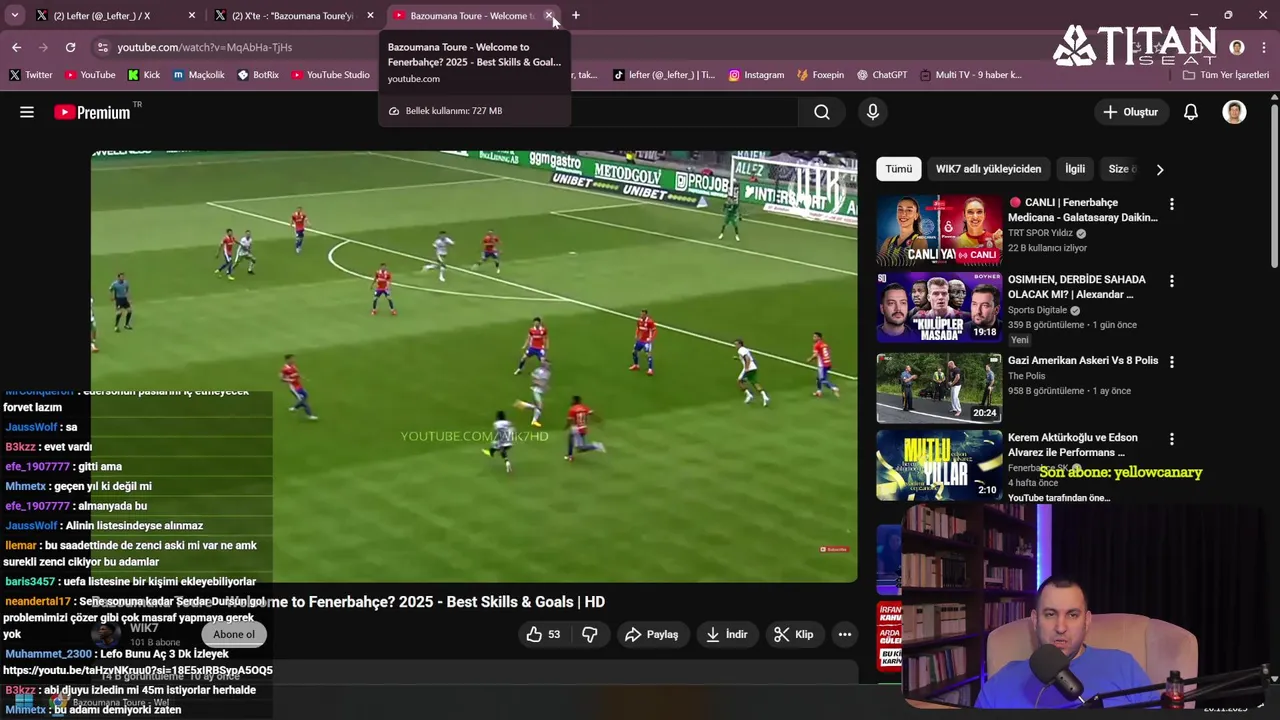Open options for Fenerbahçe Medicana live video
The image size is (1280, 720).
[x=1172, y=204]
